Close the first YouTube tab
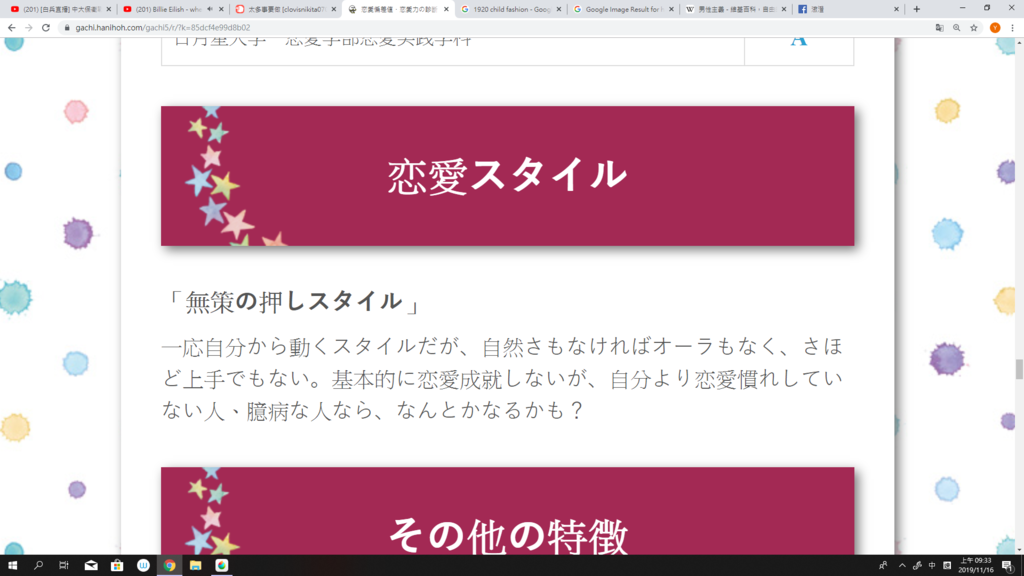 [x=109, y=9]
